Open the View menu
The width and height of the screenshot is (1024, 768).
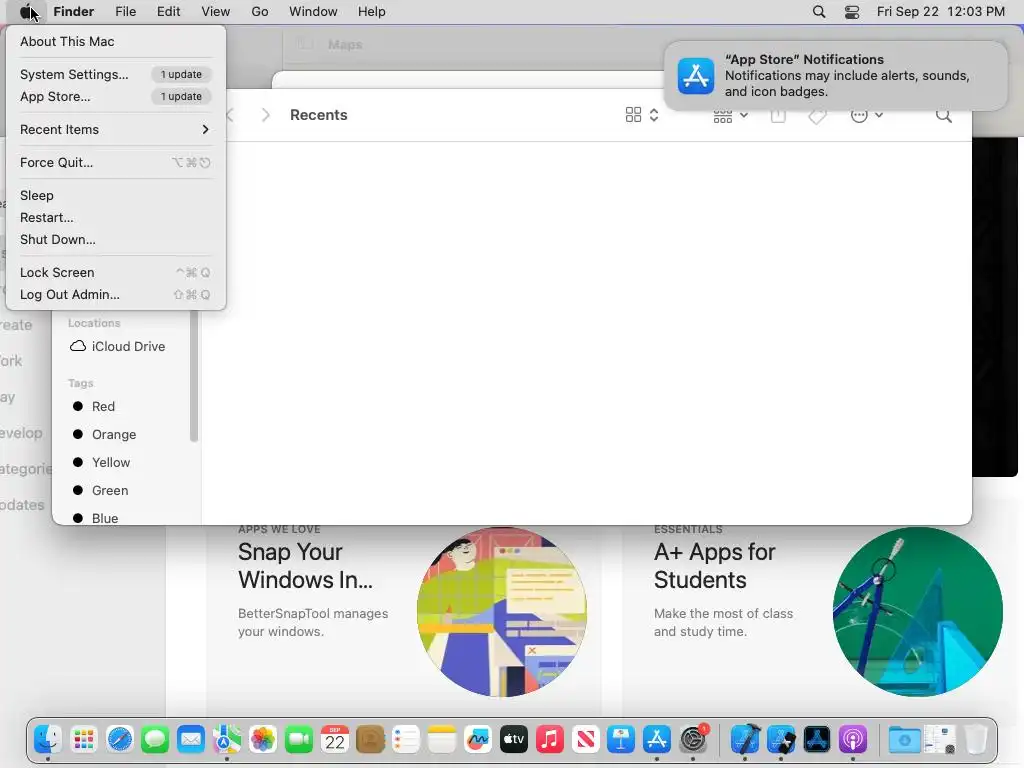point(216,12)
